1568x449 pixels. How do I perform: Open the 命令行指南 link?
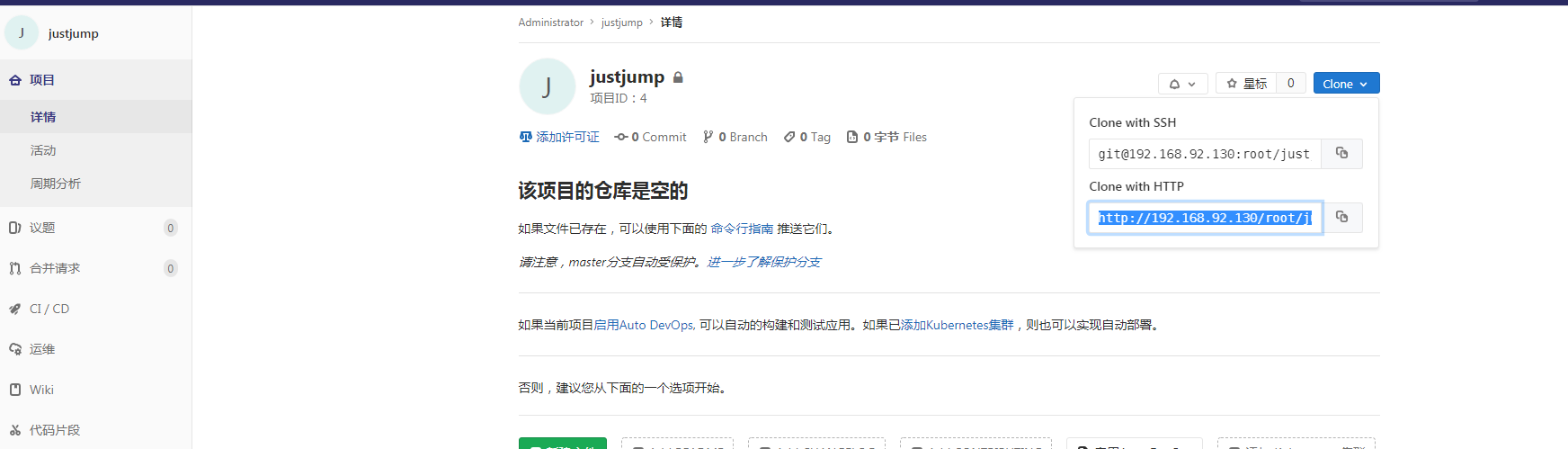tap(742, 229)
